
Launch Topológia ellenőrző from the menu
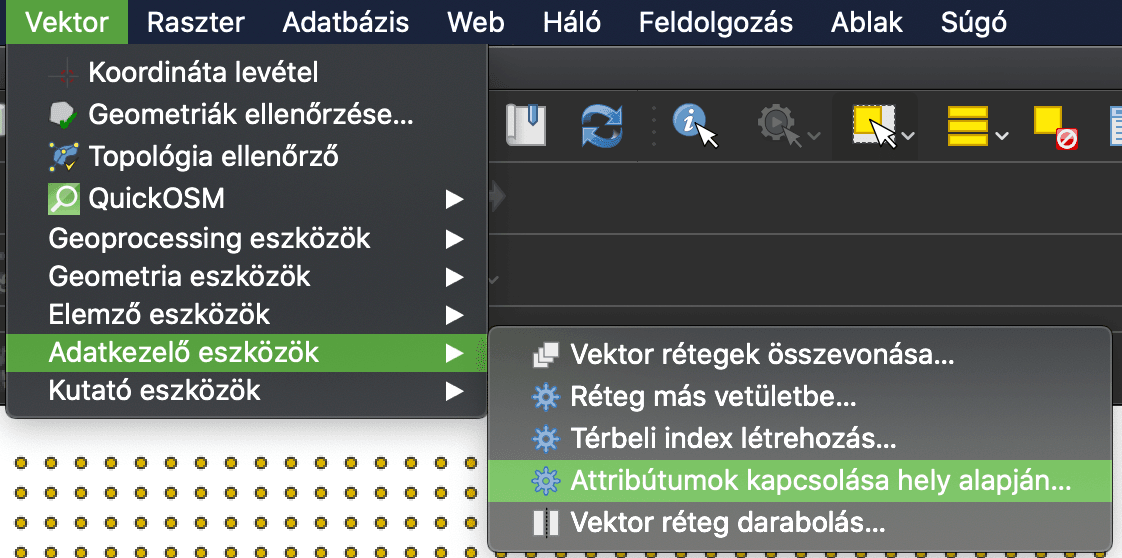click(x=213, y=157)
